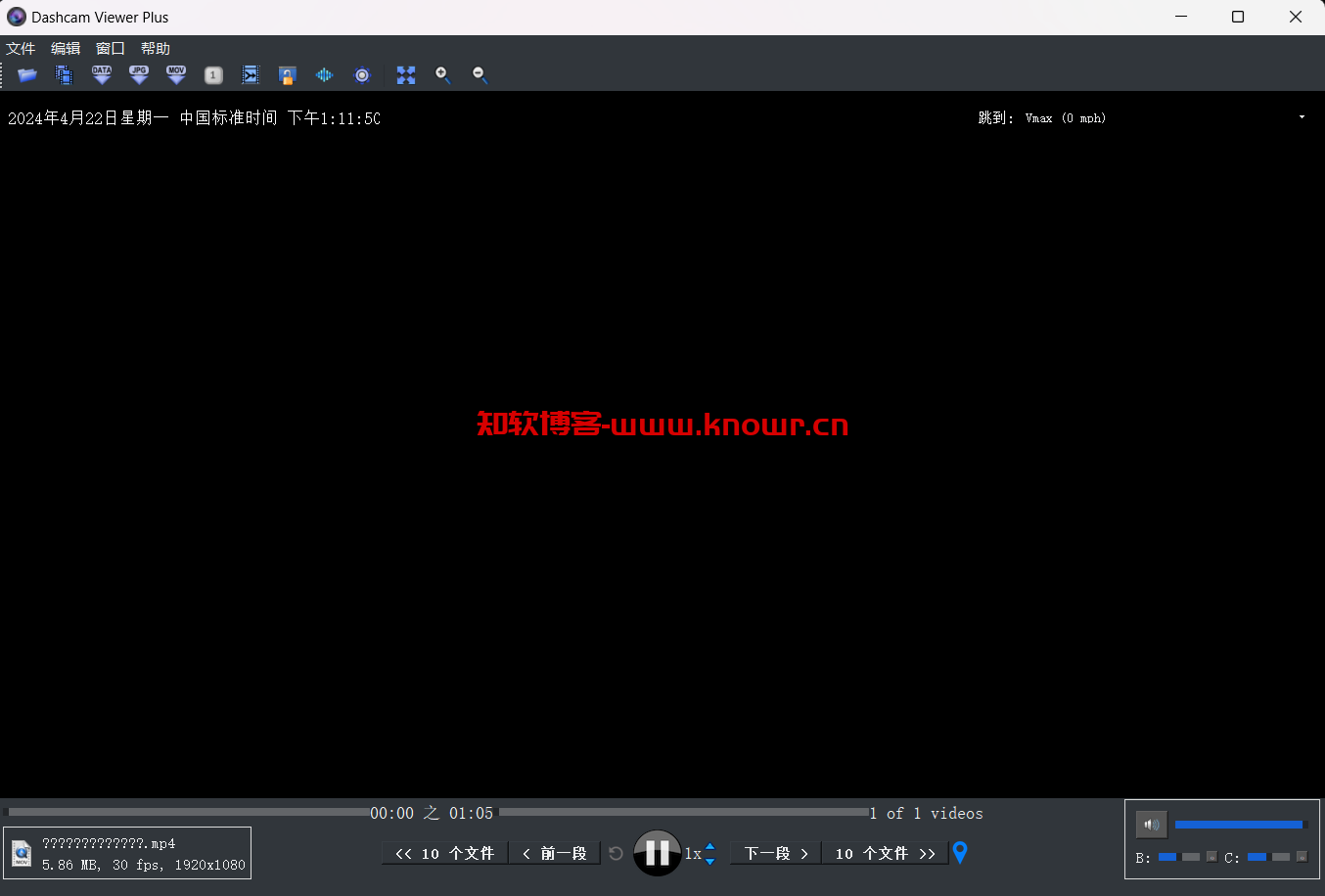Toggle fullscreen with four-arrows icon
Image resolution: width=1325 pixels, height=896 pixels.
click(406, 75)
